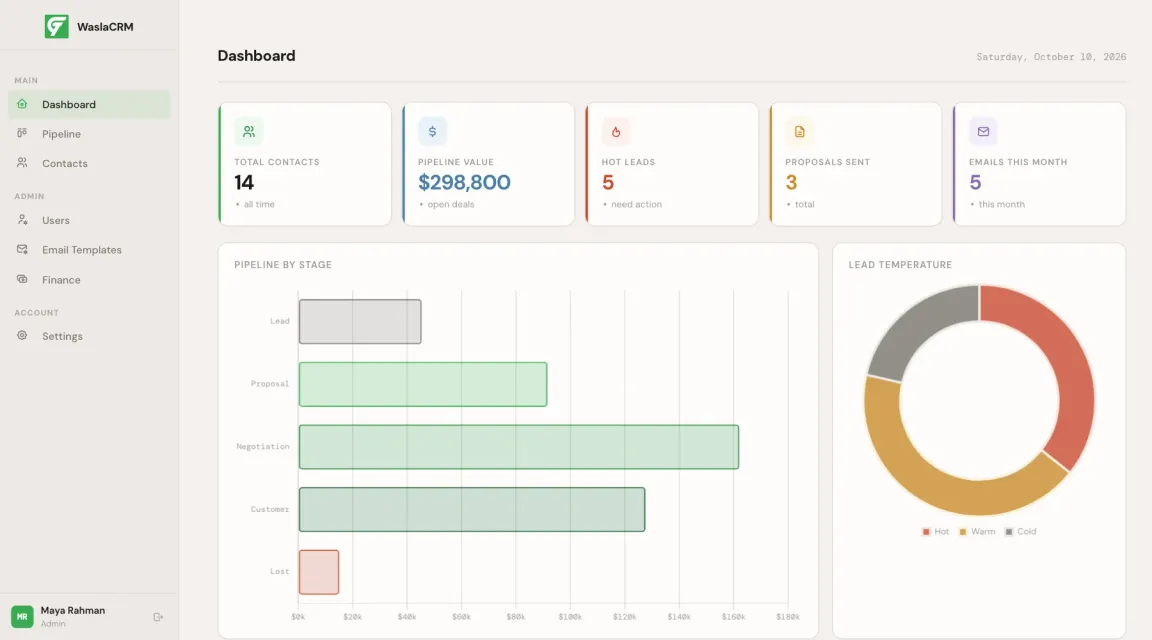Go to the Contacts page

point(89,163)
